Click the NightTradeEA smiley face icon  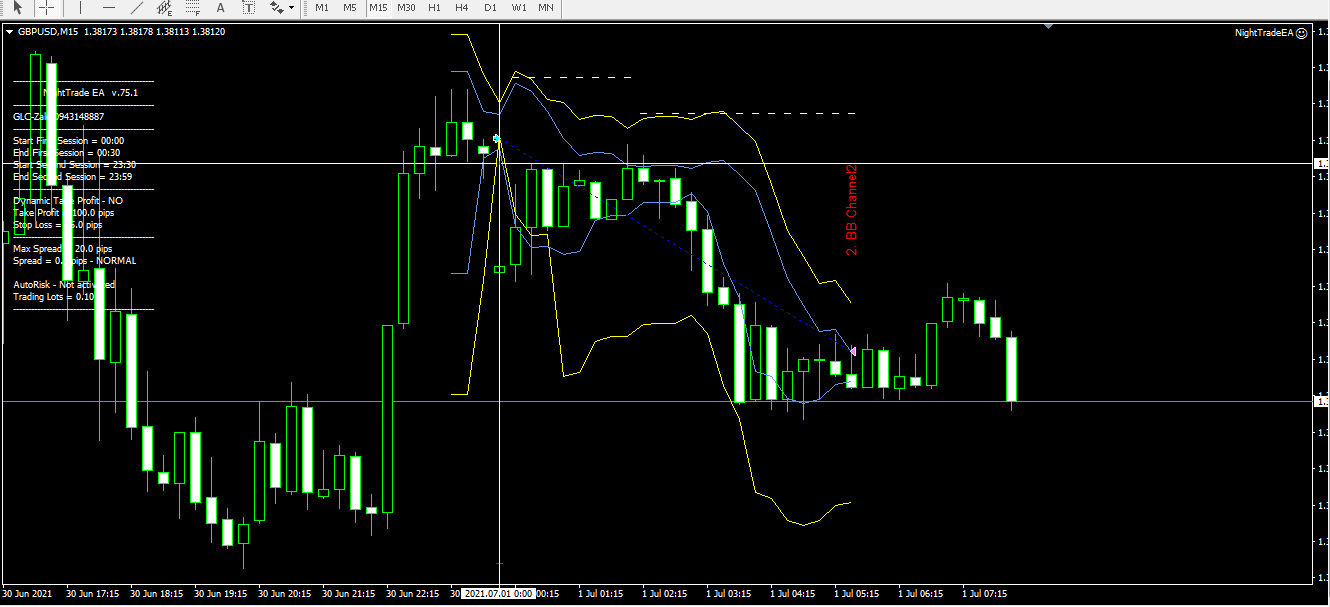click(1302, 33)
